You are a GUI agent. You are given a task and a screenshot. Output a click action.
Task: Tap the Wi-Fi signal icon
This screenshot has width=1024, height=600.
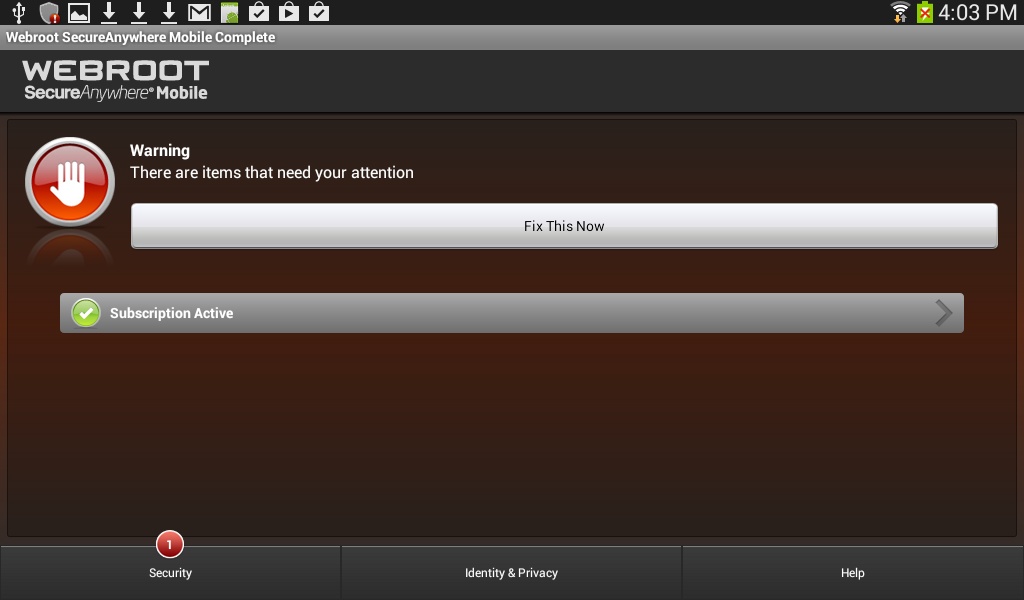[900, 12]
